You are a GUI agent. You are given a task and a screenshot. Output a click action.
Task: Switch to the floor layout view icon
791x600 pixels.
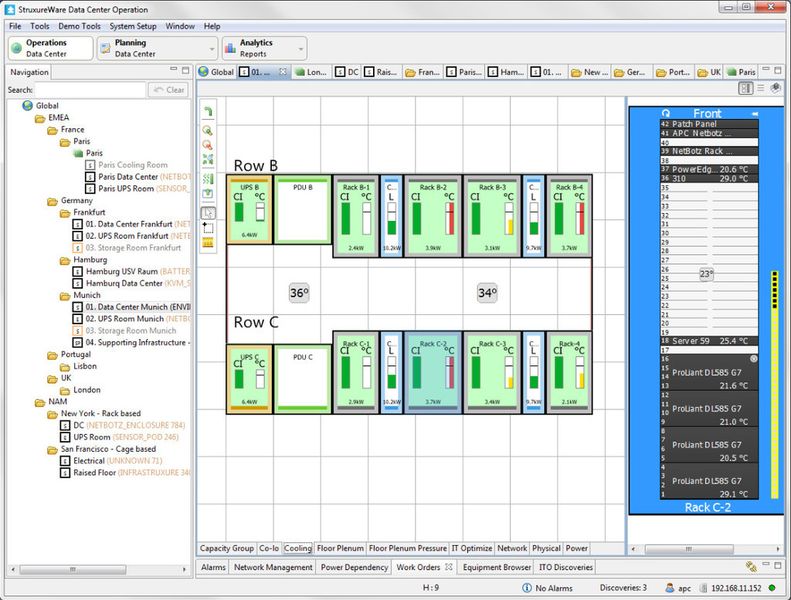click(x=746, y=88)
